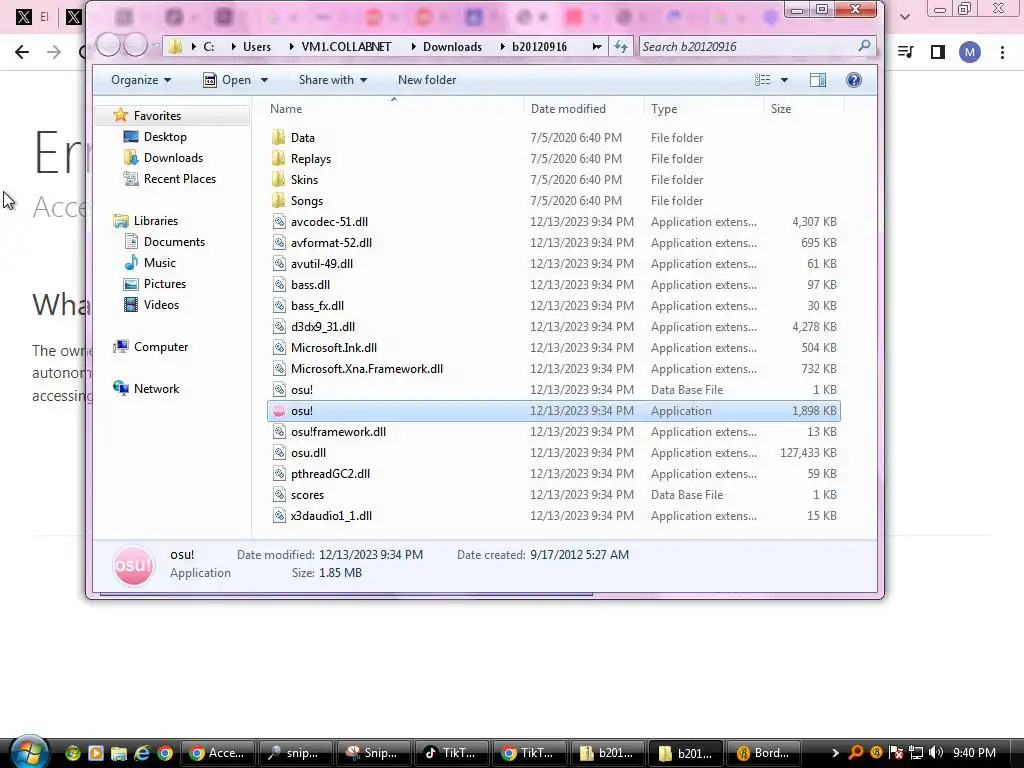Open Network in navigation pane
The image size is (1024, 768).
pyautogui.click(x=156, y=389)
